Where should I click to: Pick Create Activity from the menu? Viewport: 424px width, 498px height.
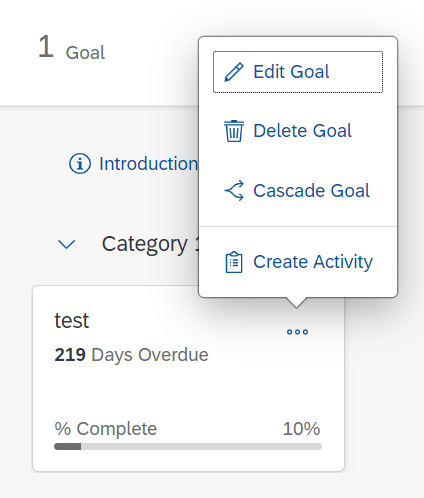[x=298, y=262]
